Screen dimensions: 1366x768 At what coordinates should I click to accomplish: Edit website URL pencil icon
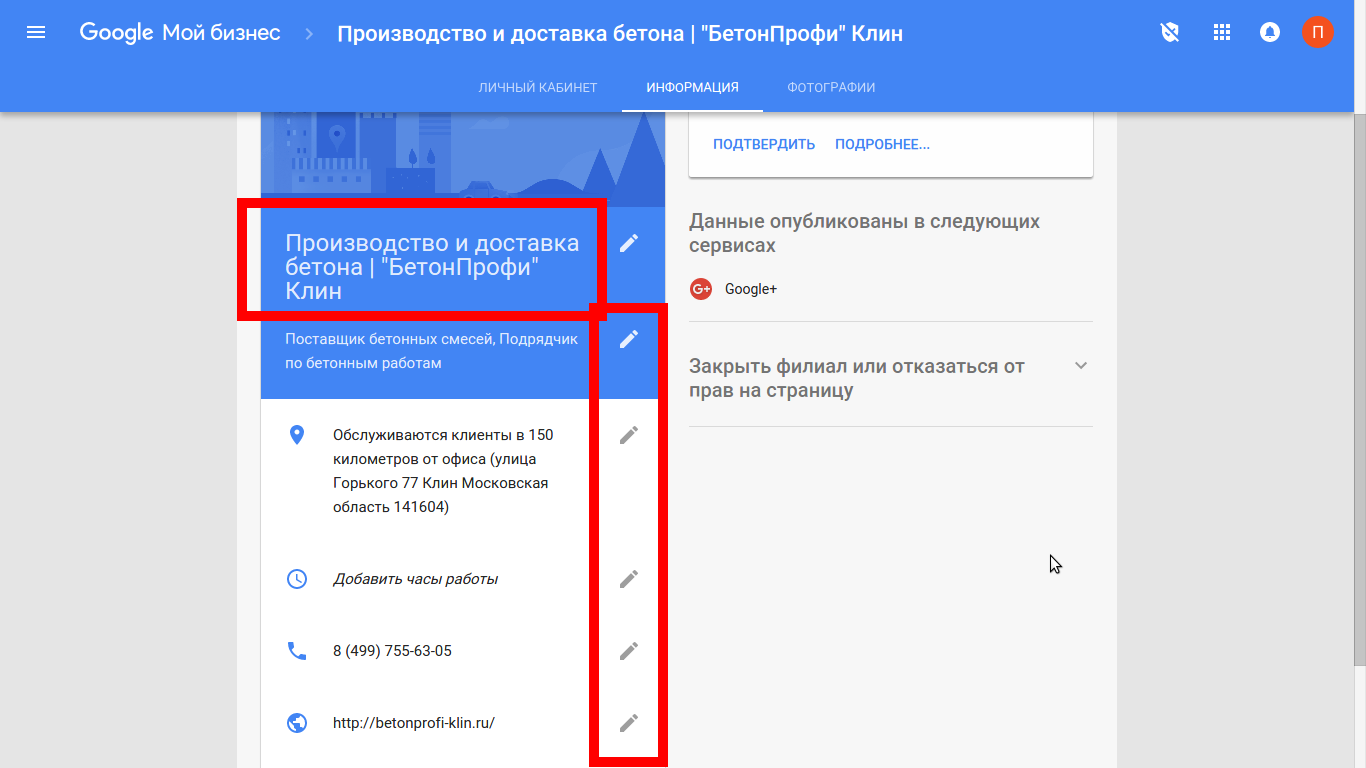[628, 723]
